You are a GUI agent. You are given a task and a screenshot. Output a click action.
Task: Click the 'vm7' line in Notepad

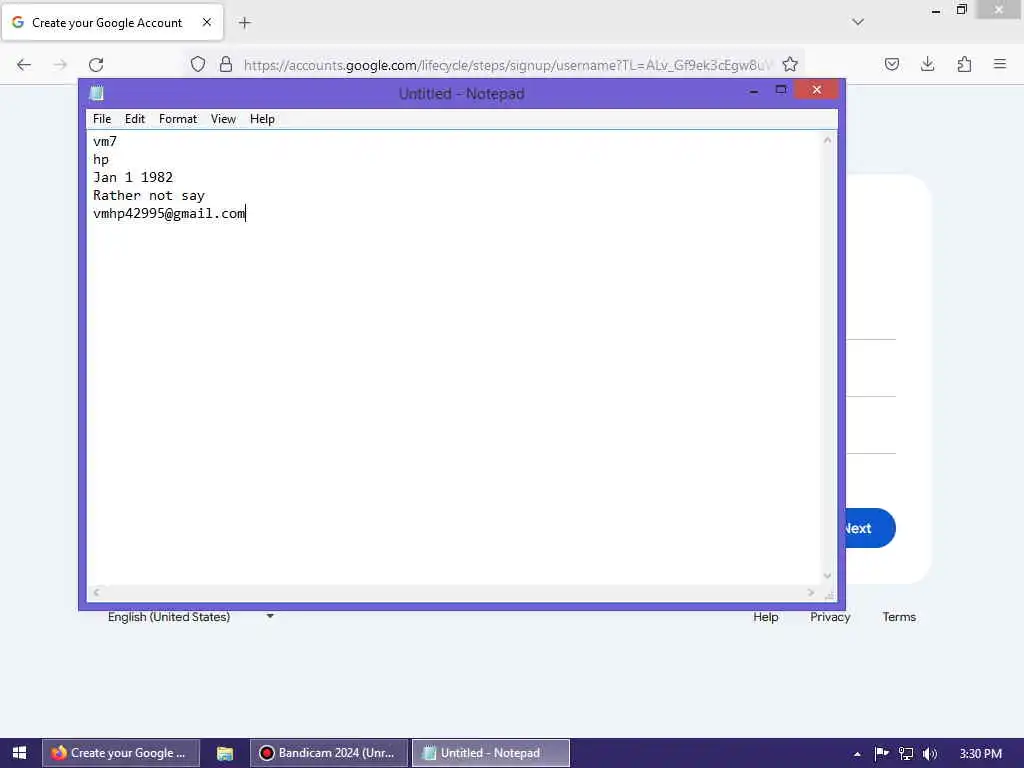click(105, 141)
